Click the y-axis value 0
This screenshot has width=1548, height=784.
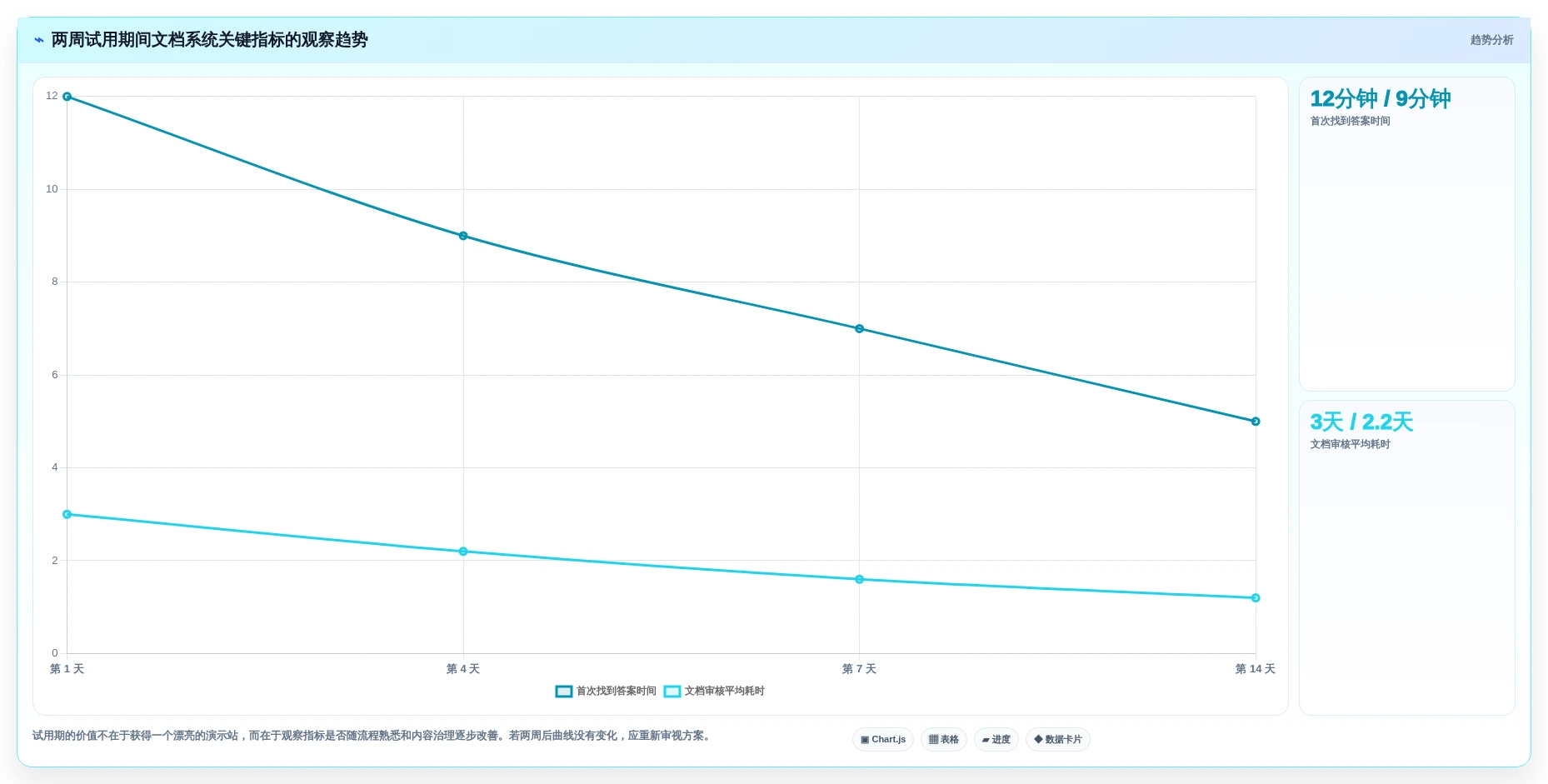click(x=55, y=653)
